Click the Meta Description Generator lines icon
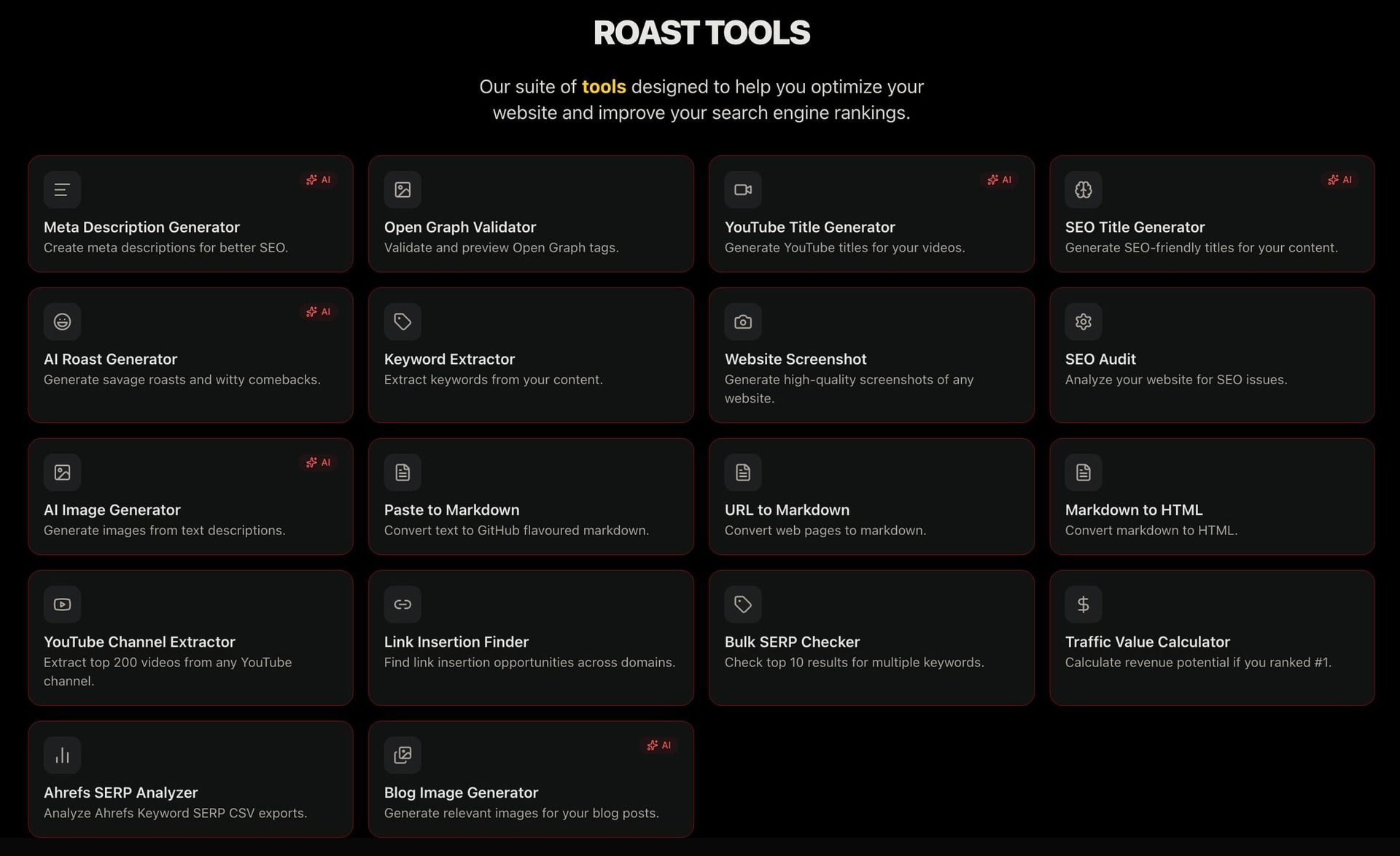The image size is (1400, 856). pos(62,190)
